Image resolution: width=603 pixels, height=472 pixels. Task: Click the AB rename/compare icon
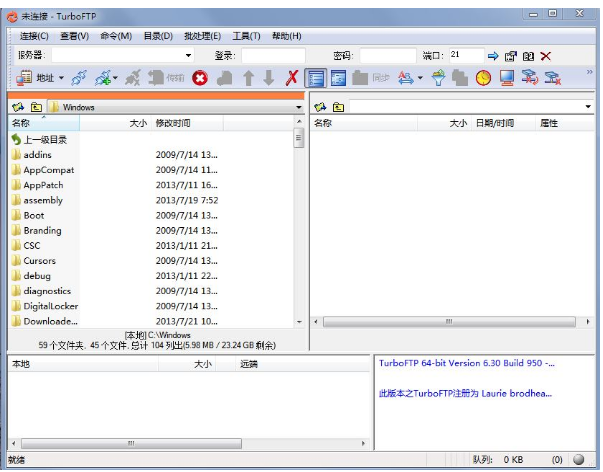pyautogui.click(x=406, y=78)
